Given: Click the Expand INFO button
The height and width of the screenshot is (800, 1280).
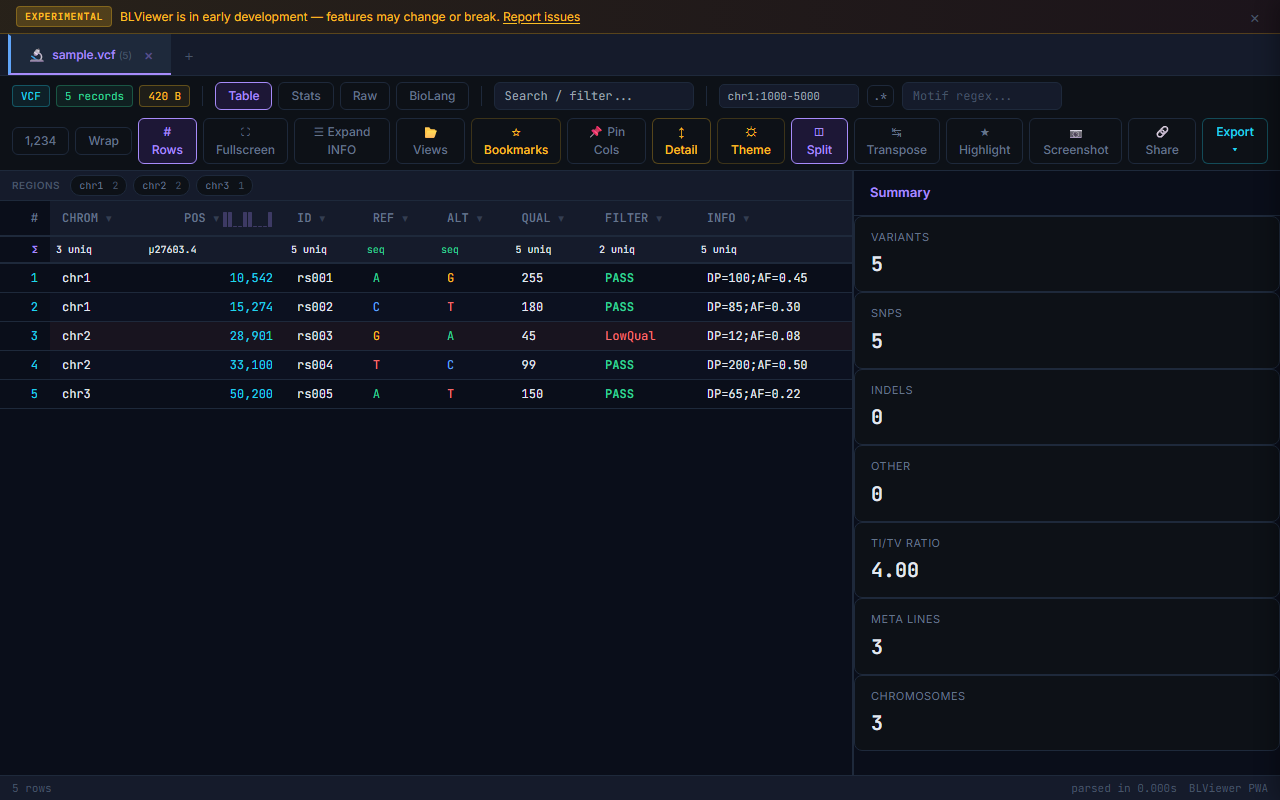Looking at the screenshot, I should [x=341, y=140].
